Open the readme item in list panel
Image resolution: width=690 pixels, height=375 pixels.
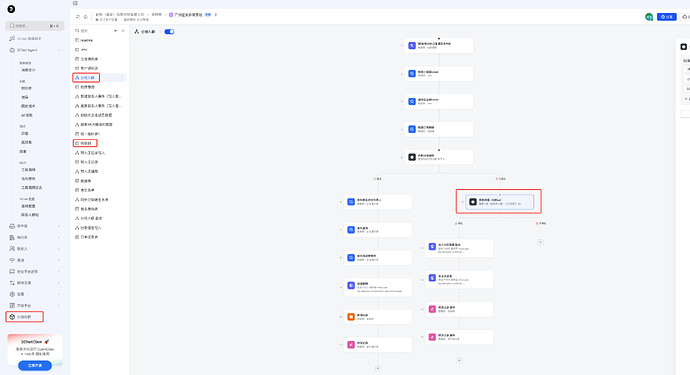click(x=99, y=40)
